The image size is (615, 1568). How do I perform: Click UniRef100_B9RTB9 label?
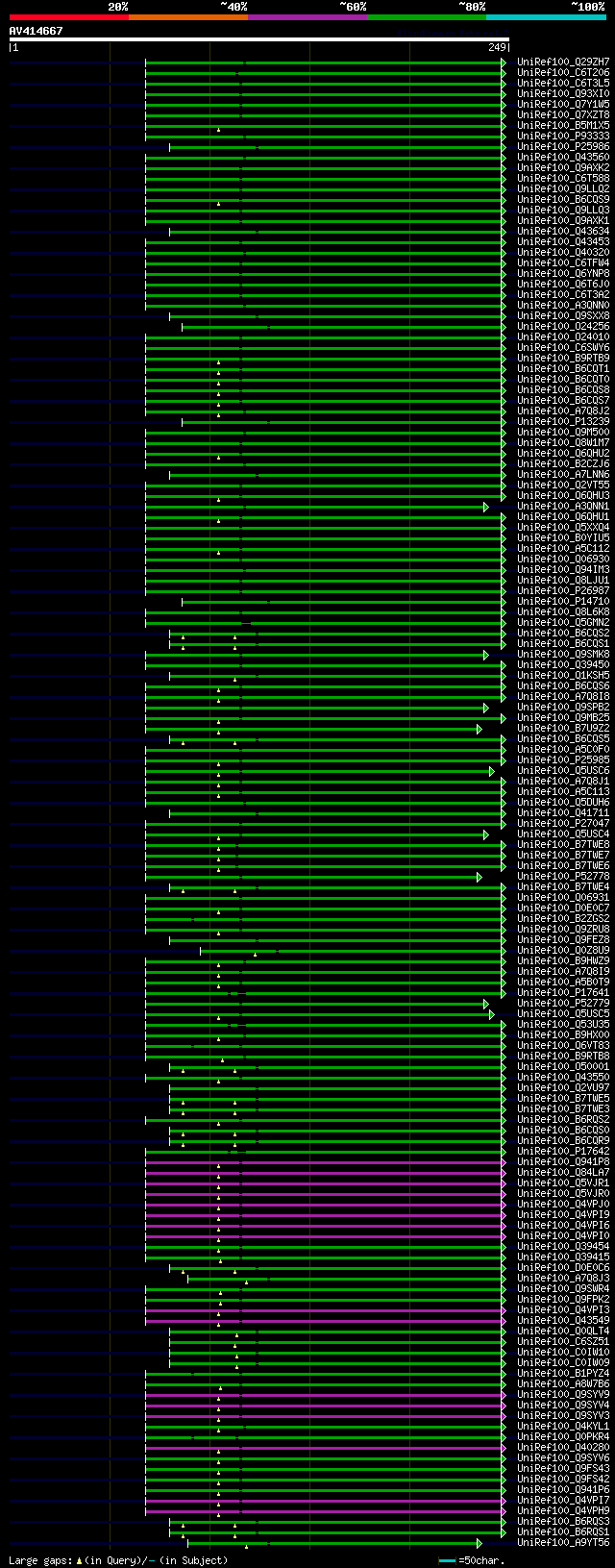(563, 359)
